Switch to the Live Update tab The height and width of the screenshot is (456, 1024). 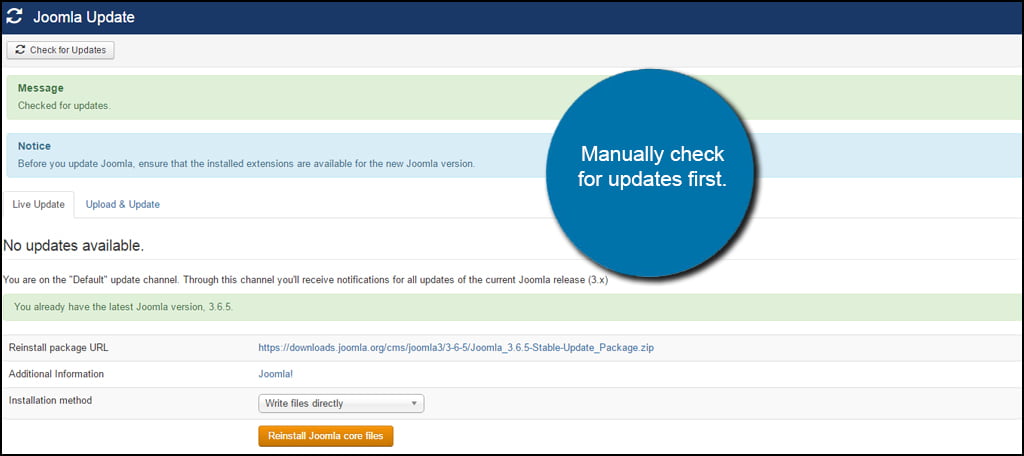pyautogui.click(x=39, y=204)
